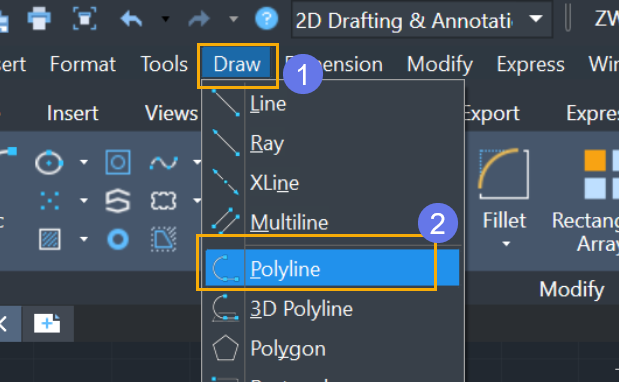Expand the Ellipse tool dropdown arrow
The width and height of the screenshot is (619, 382).
coord(84,162)
